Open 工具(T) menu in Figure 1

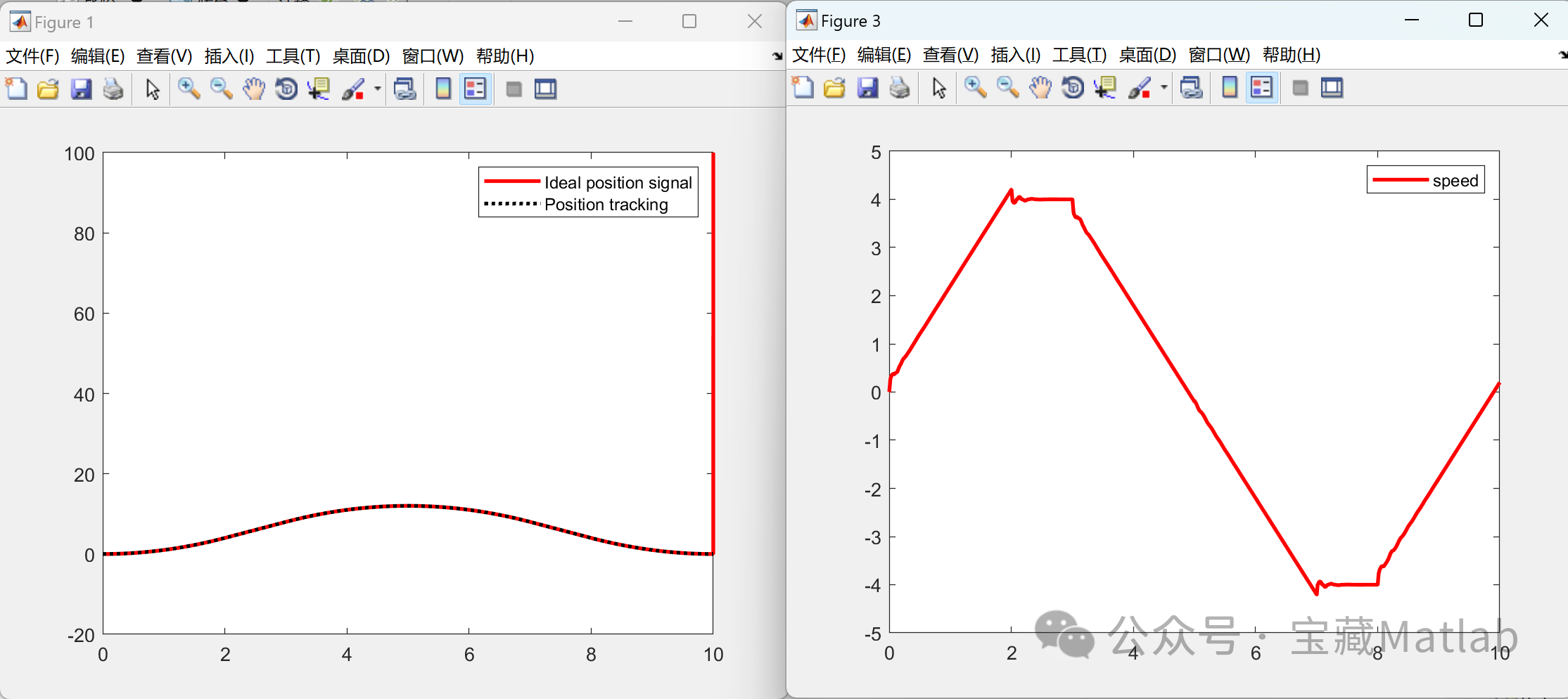click(x=293, y=56)
